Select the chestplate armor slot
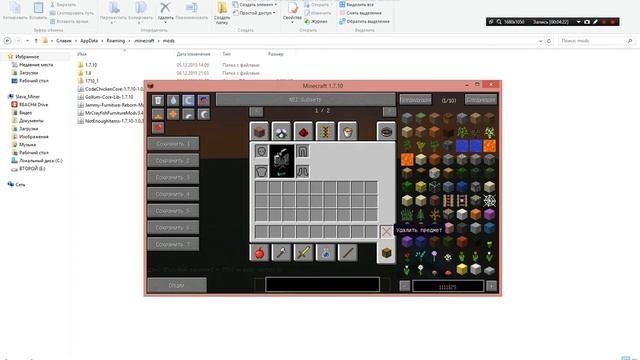Image resolution: width=640 pixels, height=360 pixels. coord(261,171)
